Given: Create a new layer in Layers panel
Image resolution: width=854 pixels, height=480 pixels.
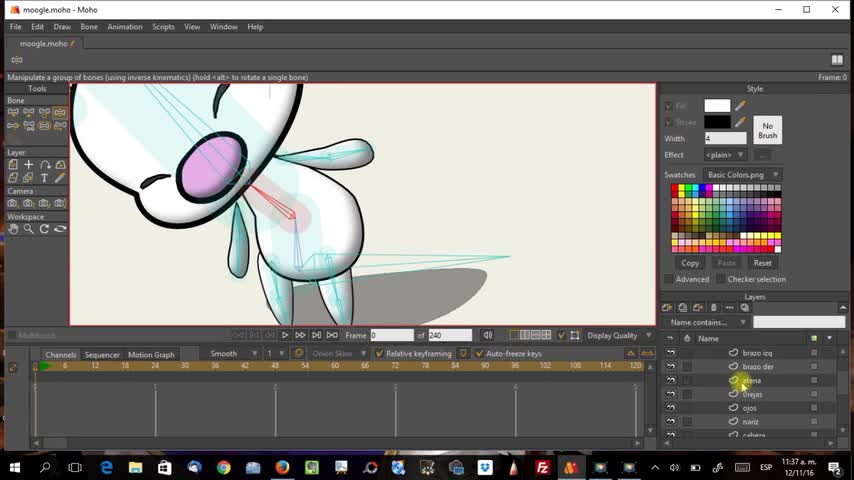Looking at the screenshot, I should pyautogui.click(x=667, y=308).
